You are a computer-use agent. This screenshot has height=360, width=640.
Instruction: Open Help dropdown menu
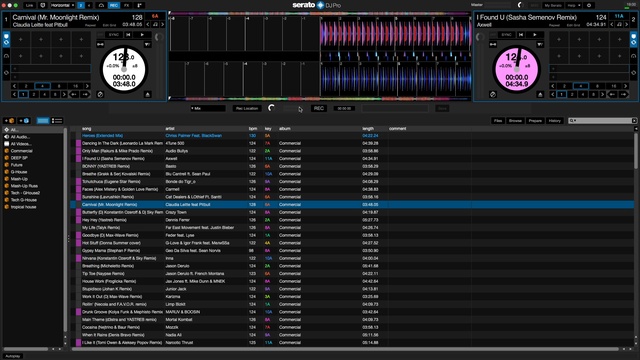click(x=574, y=5)
